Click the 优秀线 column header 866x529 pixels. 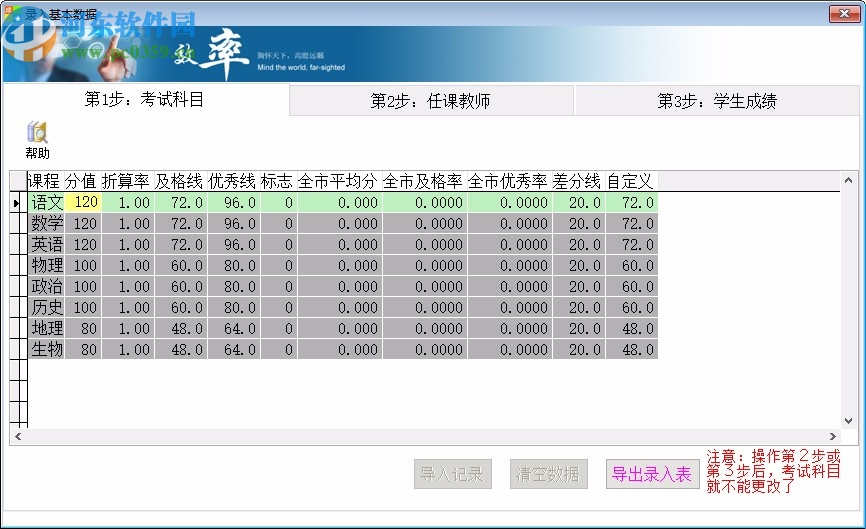(x=234, y=181)
